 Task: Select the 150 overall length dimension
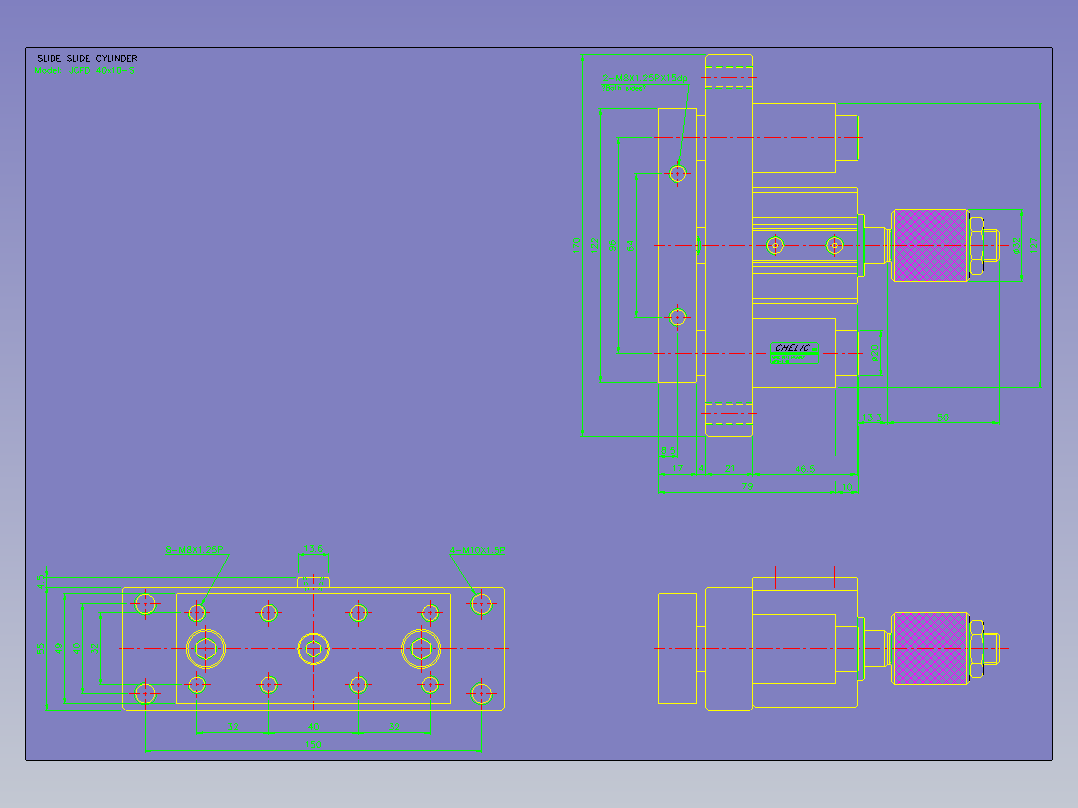point(313,745)
